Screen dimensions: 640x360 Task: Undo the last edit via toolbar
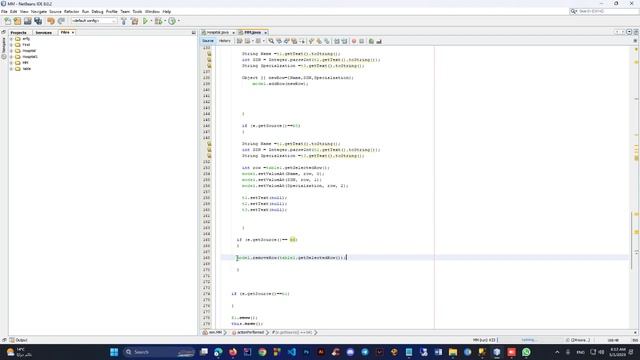(51, 21)
